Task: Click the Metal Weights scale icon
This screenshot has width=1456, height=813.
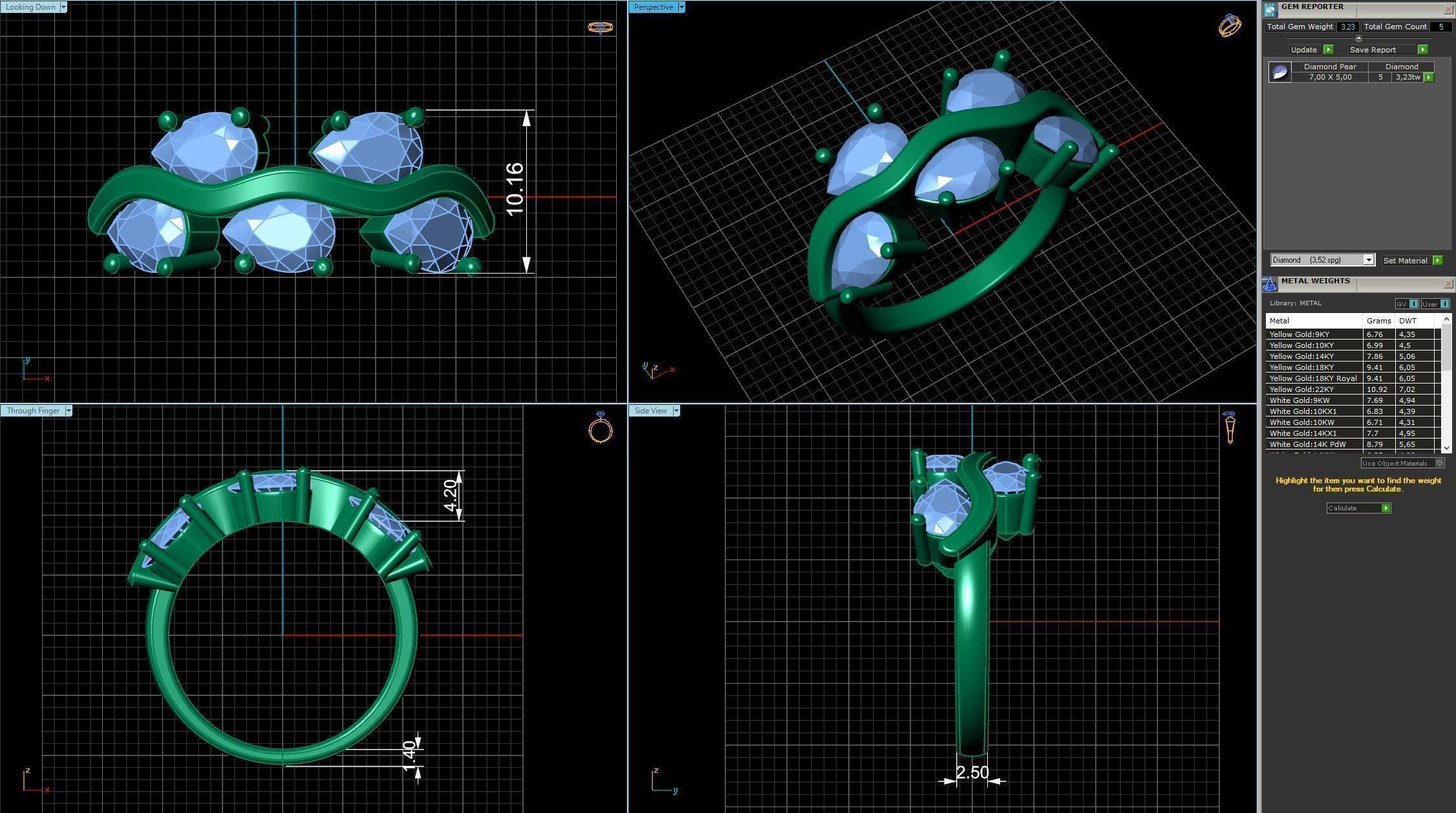Action: 1270,284
